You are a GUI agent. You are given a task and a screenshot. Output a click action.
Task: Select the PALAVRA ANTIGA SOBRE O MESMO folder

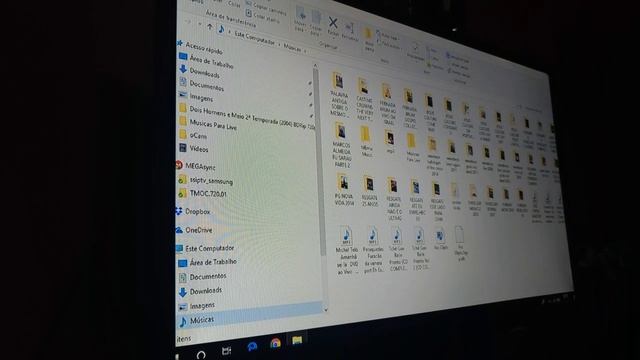coord(339,95)
